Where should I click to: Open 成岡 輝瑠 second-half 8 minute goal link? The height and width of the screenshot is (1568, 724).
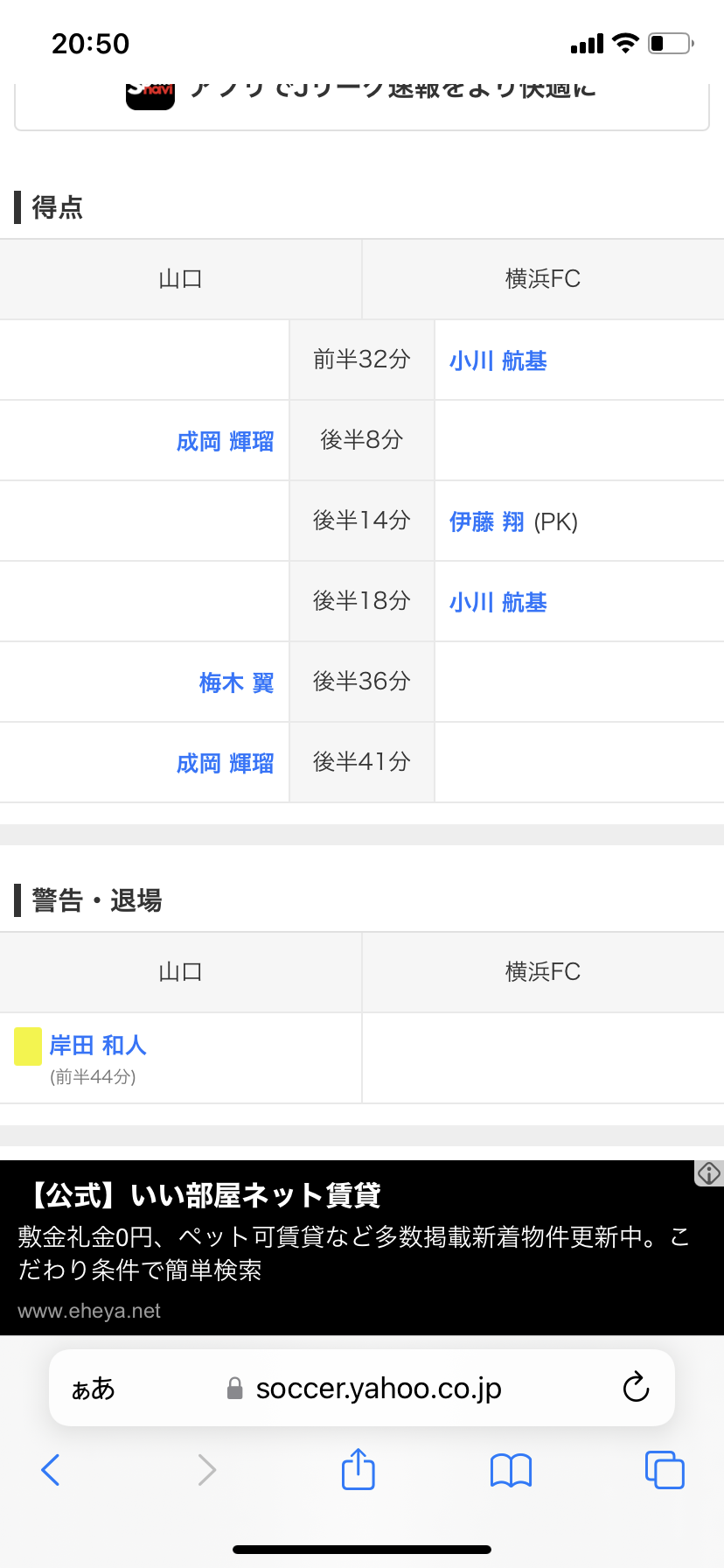click(x=225, y=441)
